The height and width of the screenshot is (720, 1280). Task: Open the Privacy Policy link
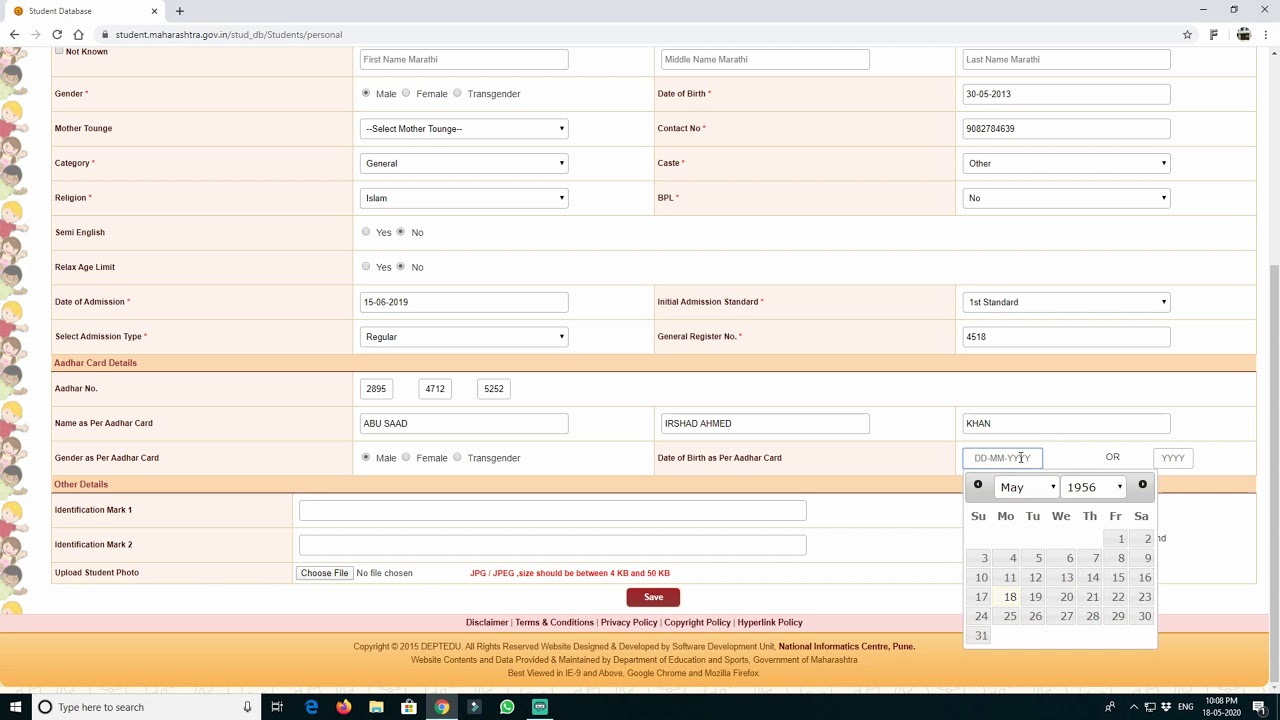629,622
